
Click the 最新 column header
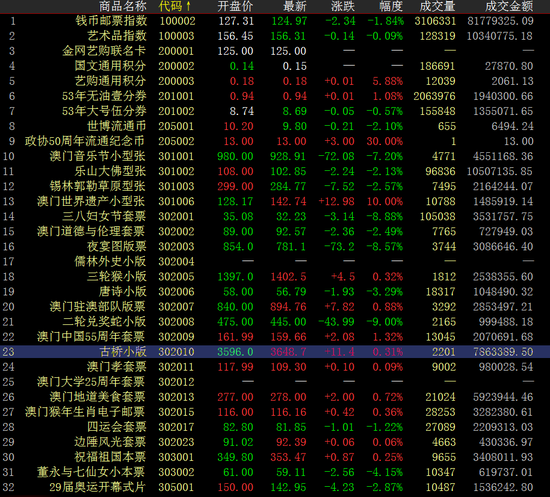pyautogui.click(x=295, y=6)
